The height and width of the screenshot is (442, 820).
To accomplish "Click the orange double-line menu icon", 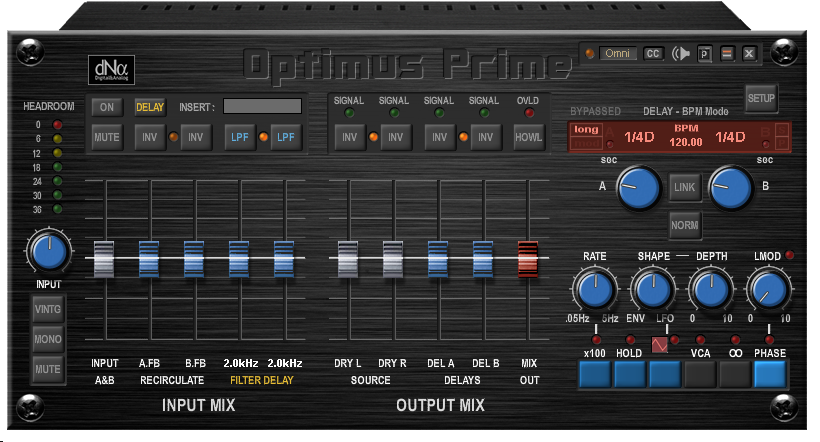I will click(x=727, y=53).
